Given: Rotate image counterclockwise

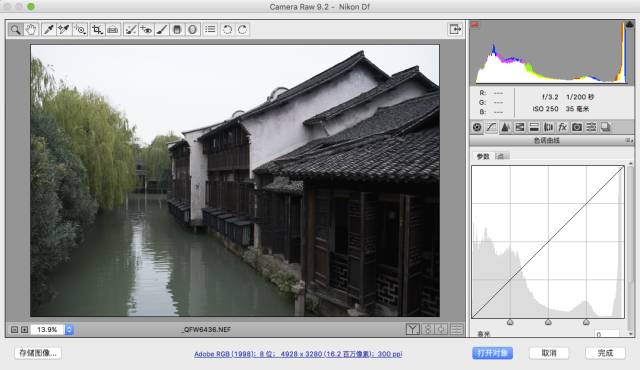Looking at the screenshot, I should 227,29.
